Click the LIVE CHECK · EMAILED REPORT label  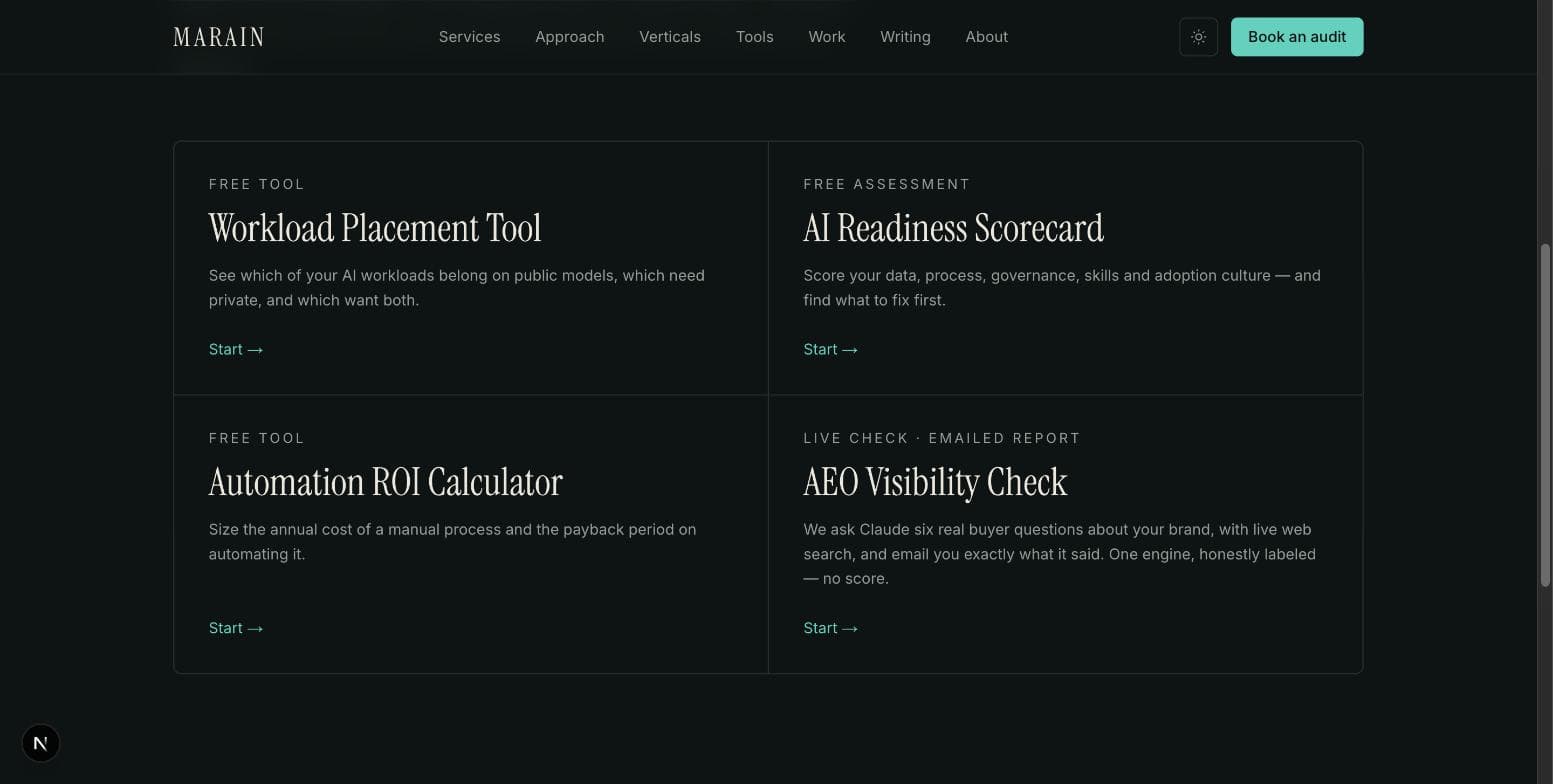942,438
